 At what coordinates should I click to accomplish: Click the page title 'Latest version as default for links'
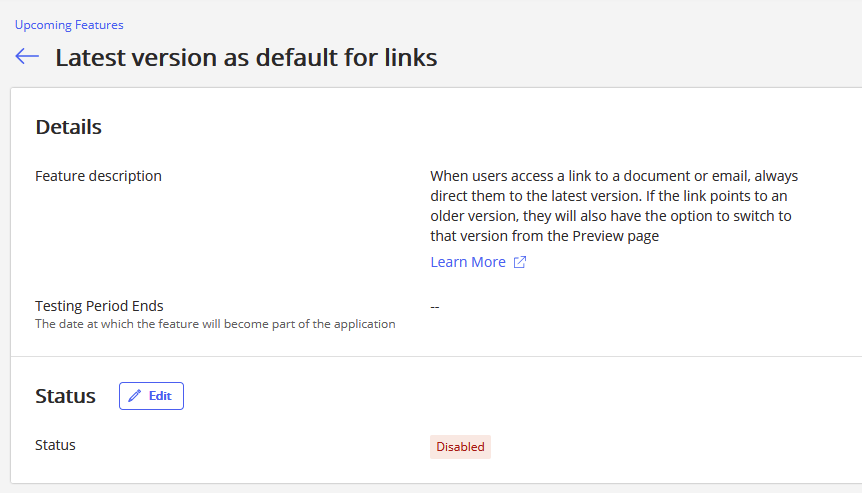point(246,57)
